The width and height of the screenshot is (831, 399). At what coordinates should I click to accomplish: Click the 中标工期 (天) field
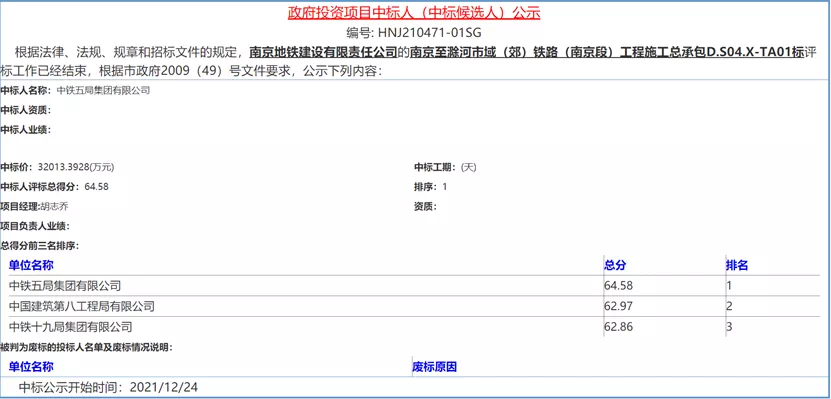pos(446,167)
